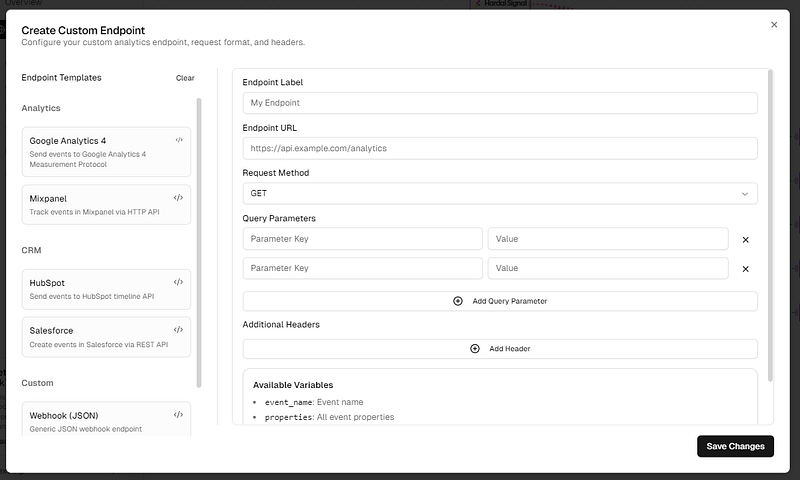Select the Mixpanel template
Viewport: 800px width, 480px height.
click(106, 205)
